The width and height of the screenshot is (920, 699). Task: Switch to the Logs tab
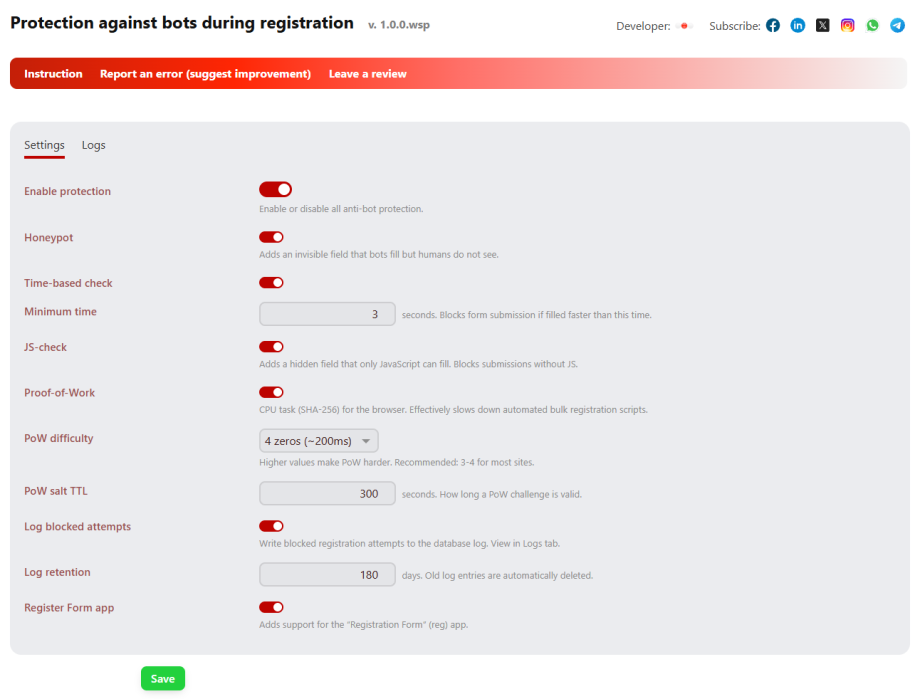(93, 145)
